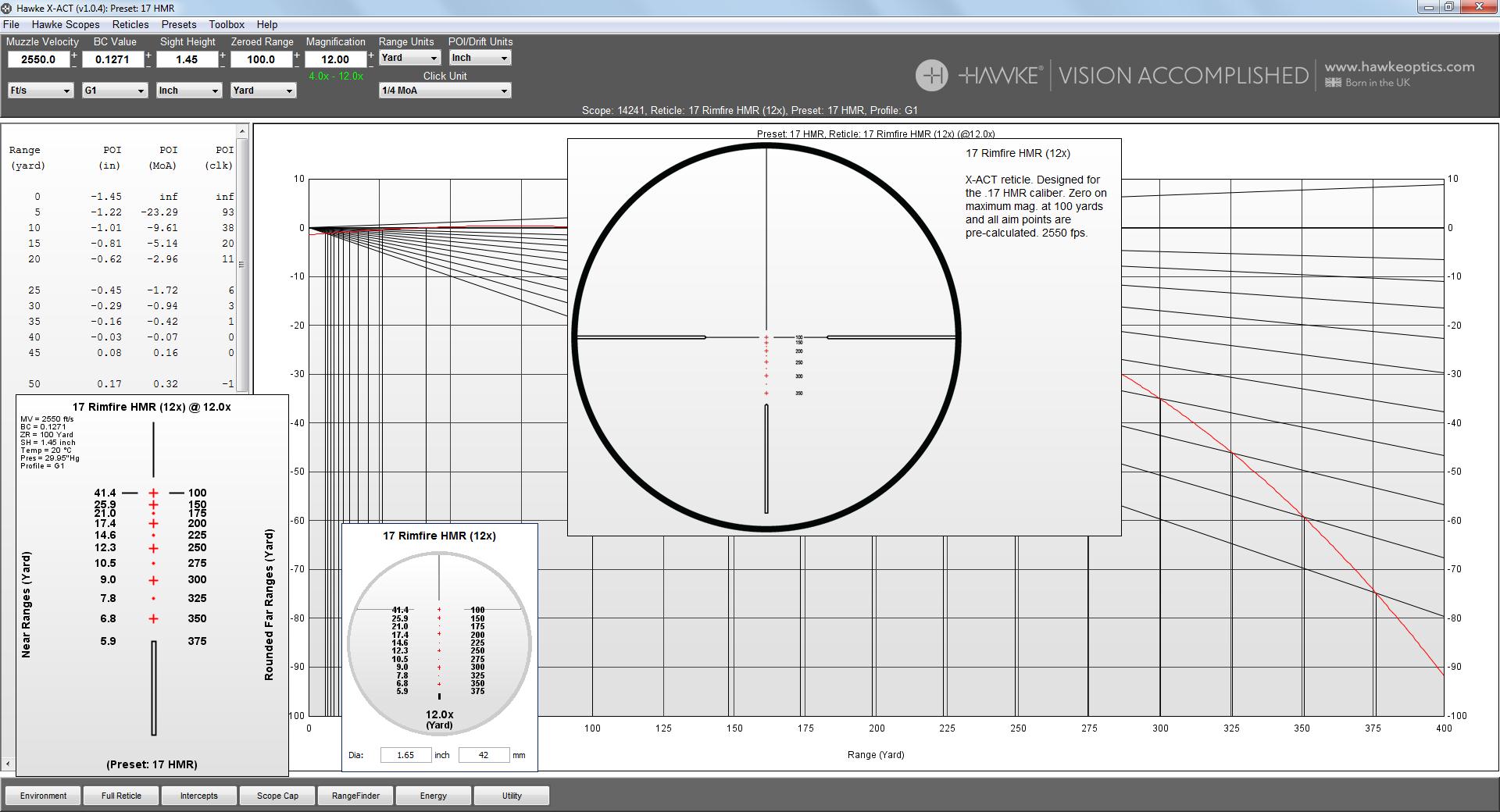
Task: Restore the Hawke X-ACT window size
Action: pos(1448,7)
